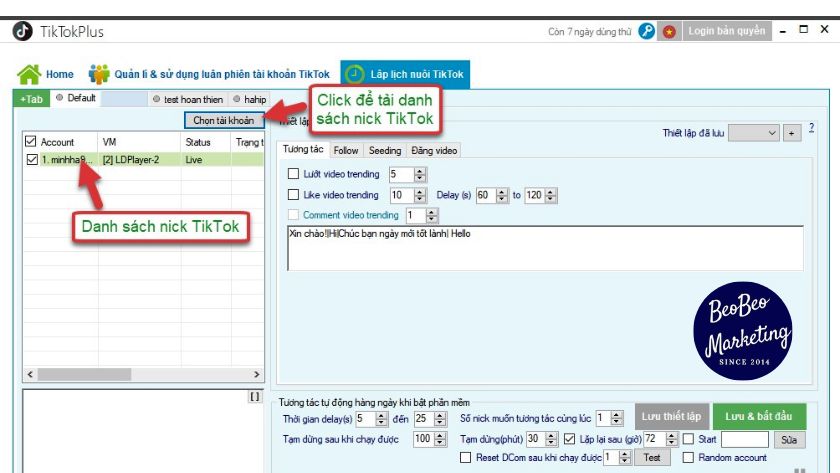Open the Đăng video tab
This screenshot has width=840, height=473.
[x=434, y=151]
